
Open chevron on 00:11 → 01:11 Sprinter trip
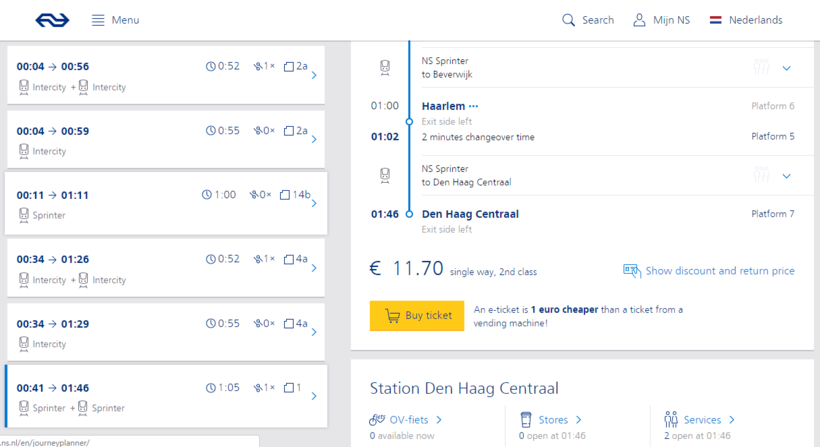coord(314,204)
